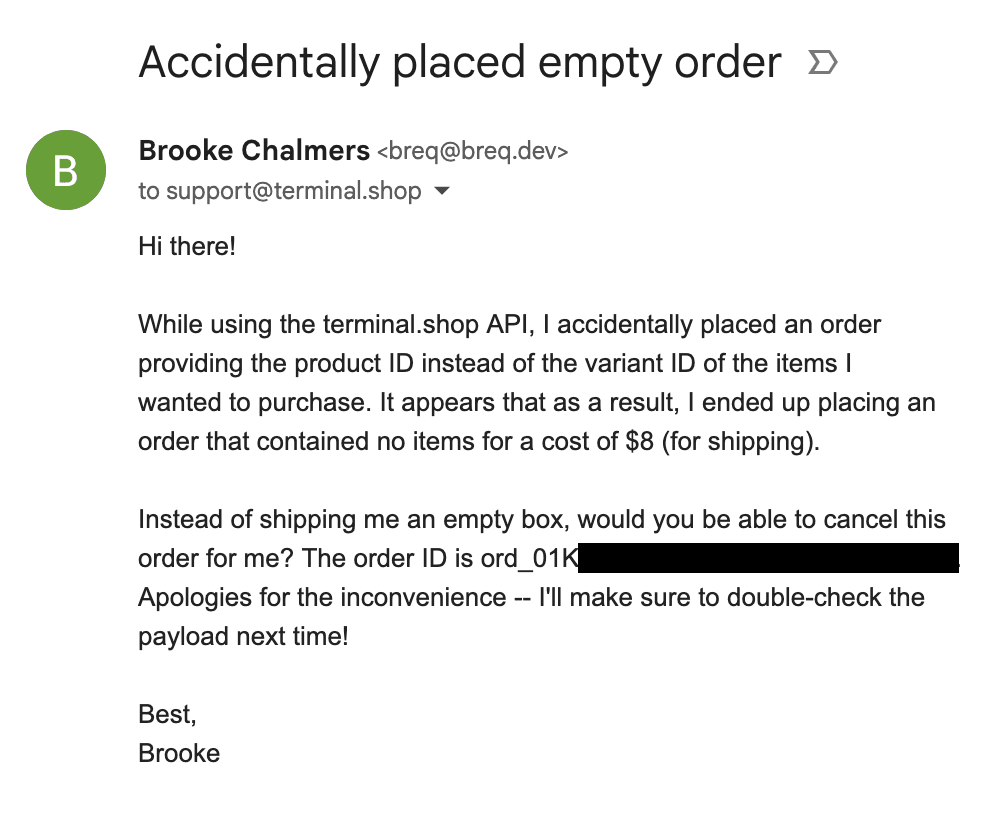Click the "Brooke" signature at the bottom
The width and height of the screenshot is (1006, 834).
(x=179, y=753)
